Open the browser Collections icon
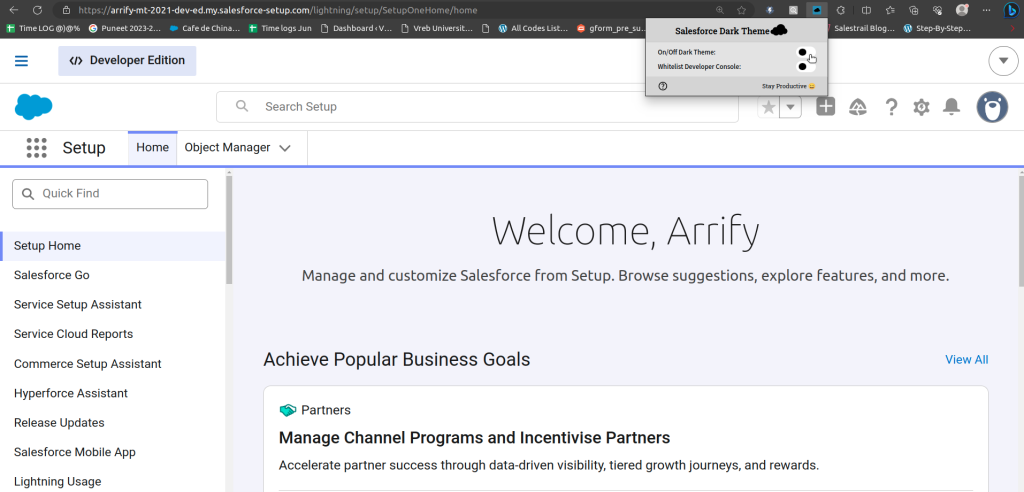The image size is (1024, 492). click(914, 10)
